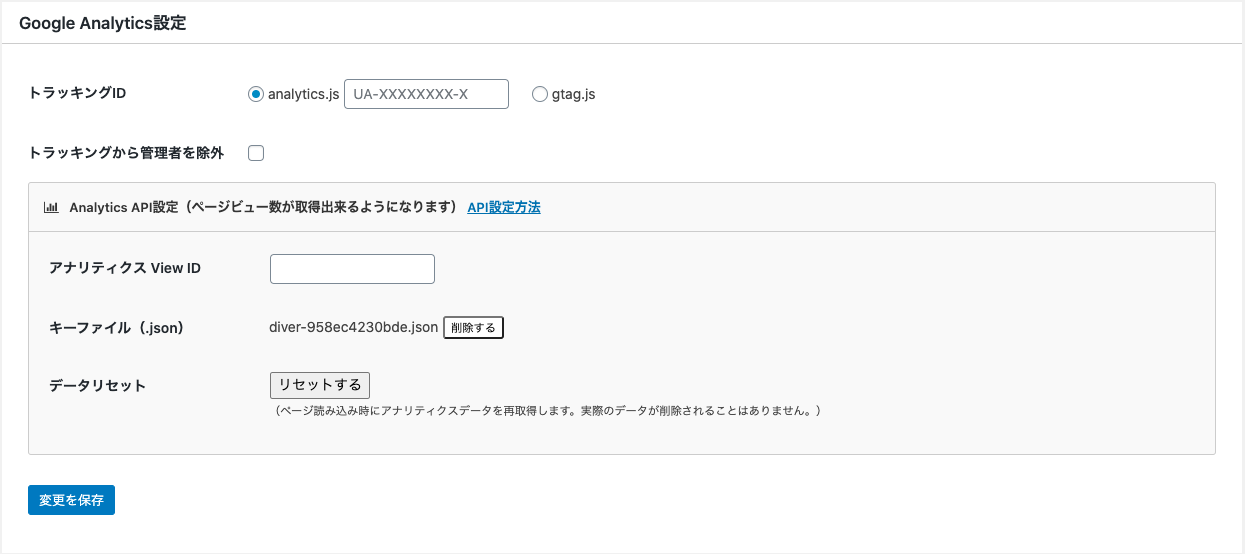Click the reset explanation note under リセットする

[x=546, y=411]
